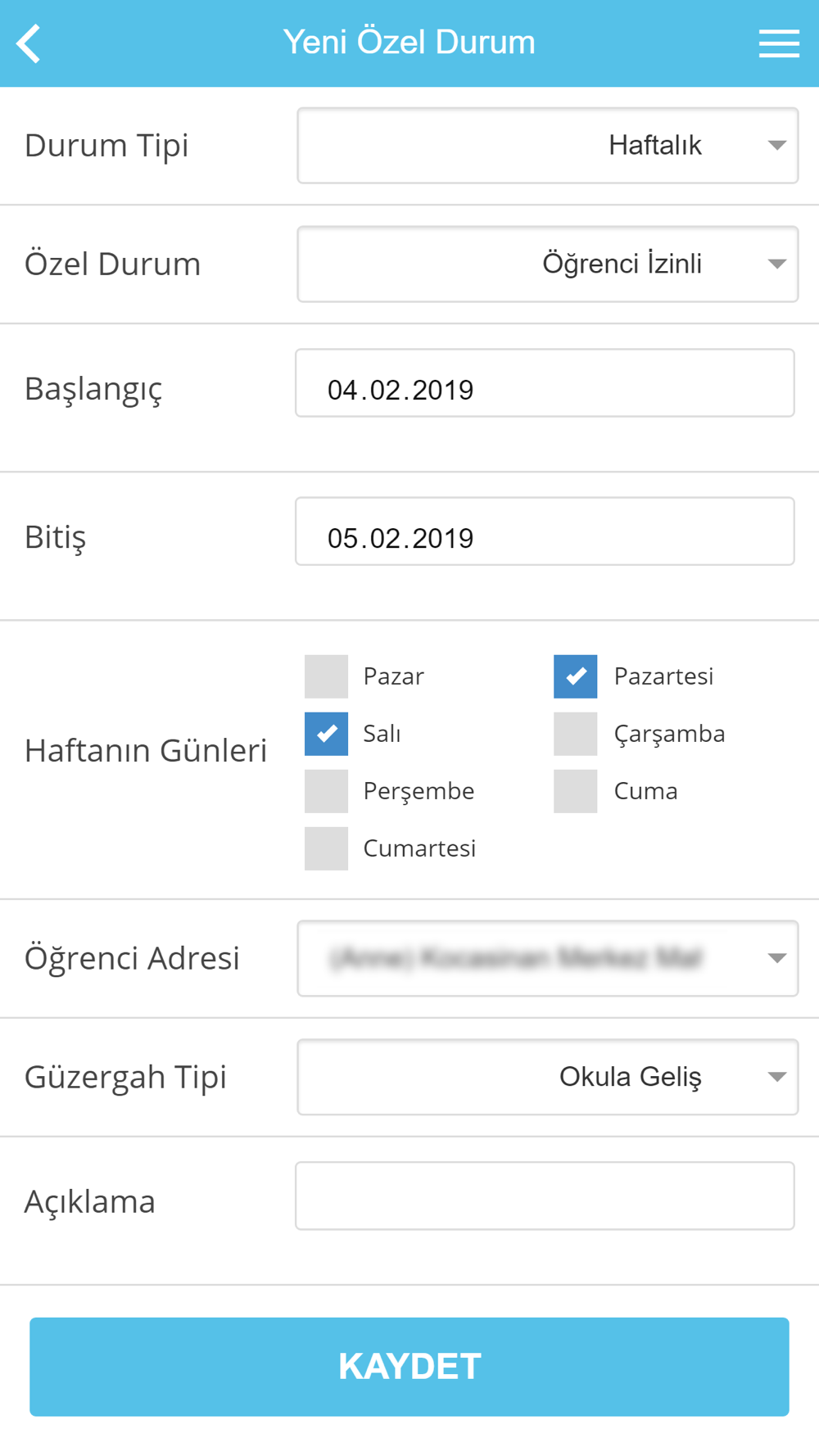Check the Çarşamba day box
819x1456 pixels.
coord(575,734)
